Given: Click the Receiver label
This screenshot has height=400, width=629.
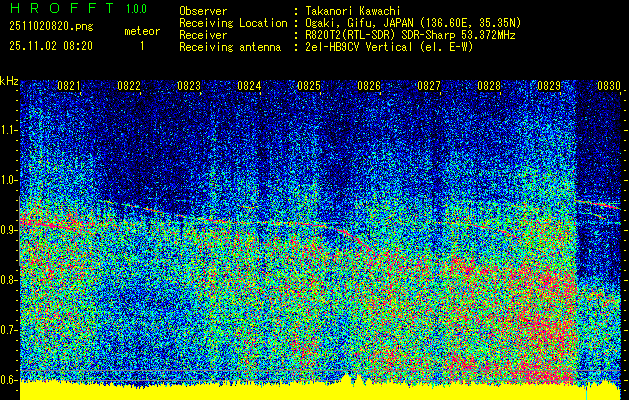Looking at the screenshot, I should (x=203, y=35).
